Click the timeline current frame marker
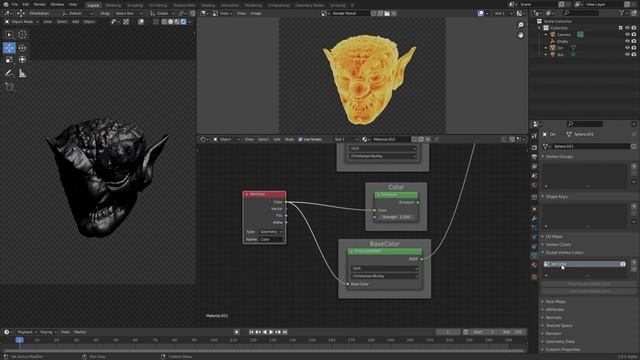 pos(19,340)
